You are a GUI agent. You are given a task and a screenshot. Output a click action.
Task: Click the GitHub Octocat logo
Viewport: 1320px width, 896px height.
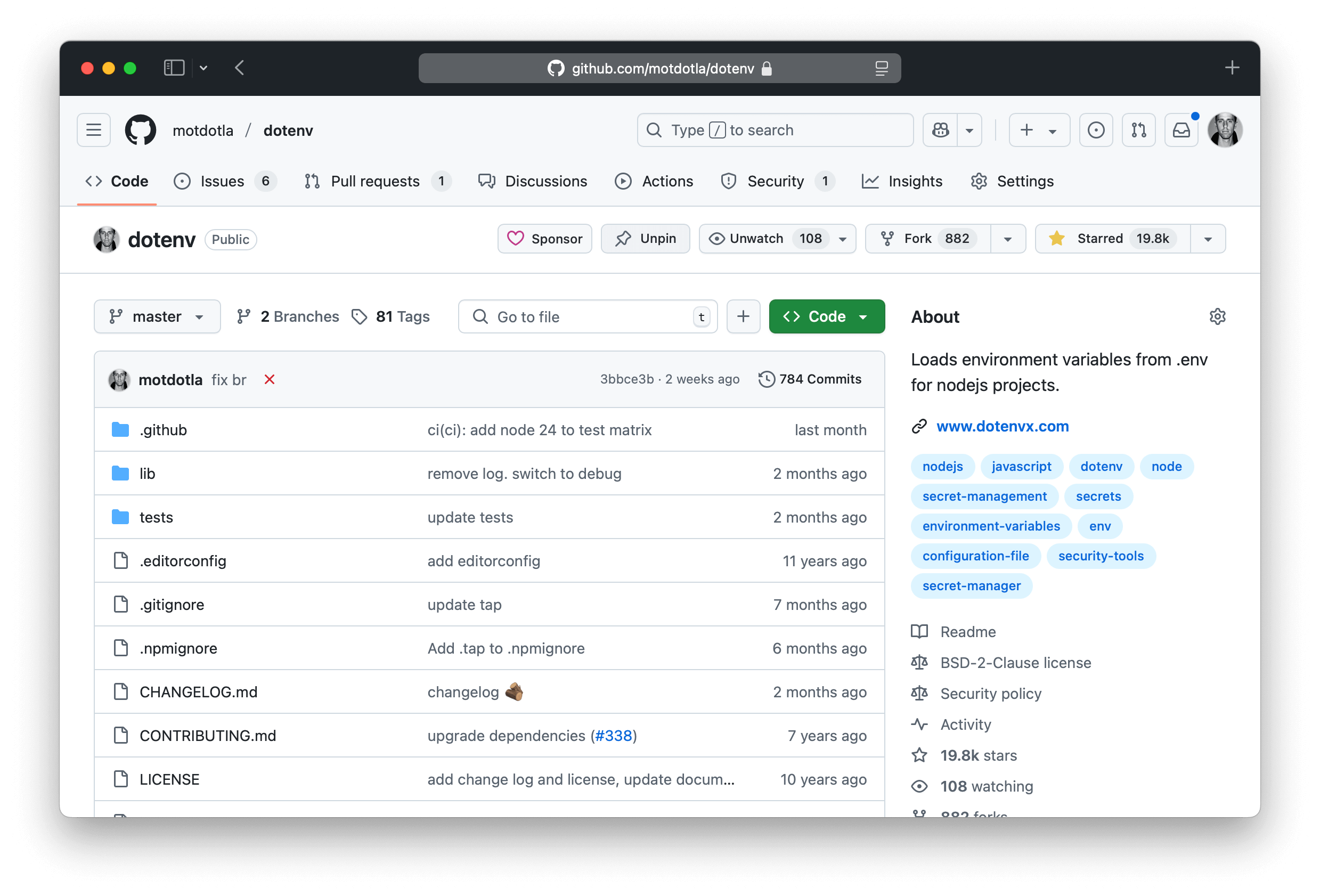[x=140, y=130]
